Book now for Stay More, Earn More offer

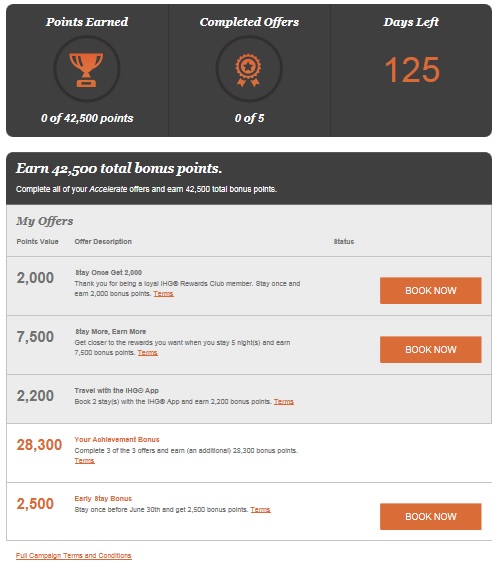coord(431,349)
